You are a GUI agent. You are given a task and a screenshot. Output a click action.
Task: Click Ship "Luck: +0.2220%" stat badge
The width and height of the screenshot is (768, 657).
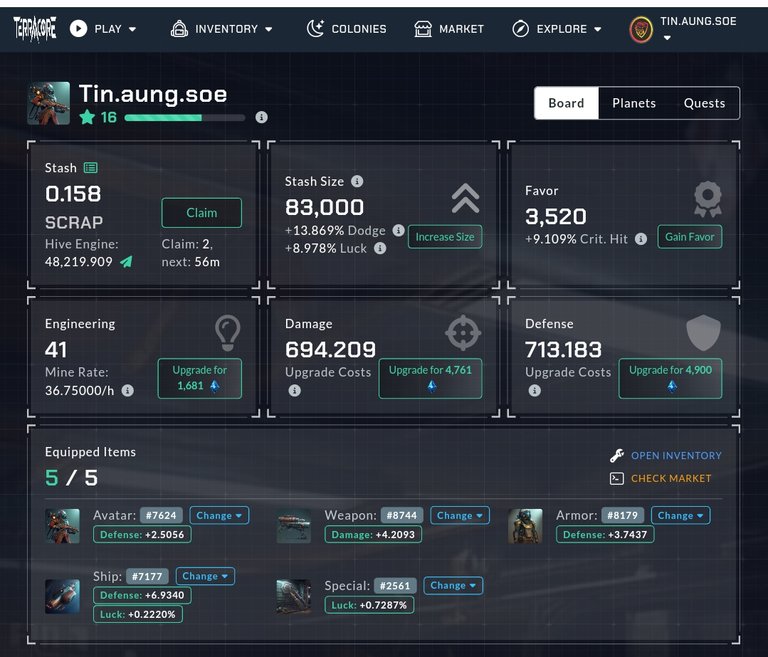(x=138, y=614)
